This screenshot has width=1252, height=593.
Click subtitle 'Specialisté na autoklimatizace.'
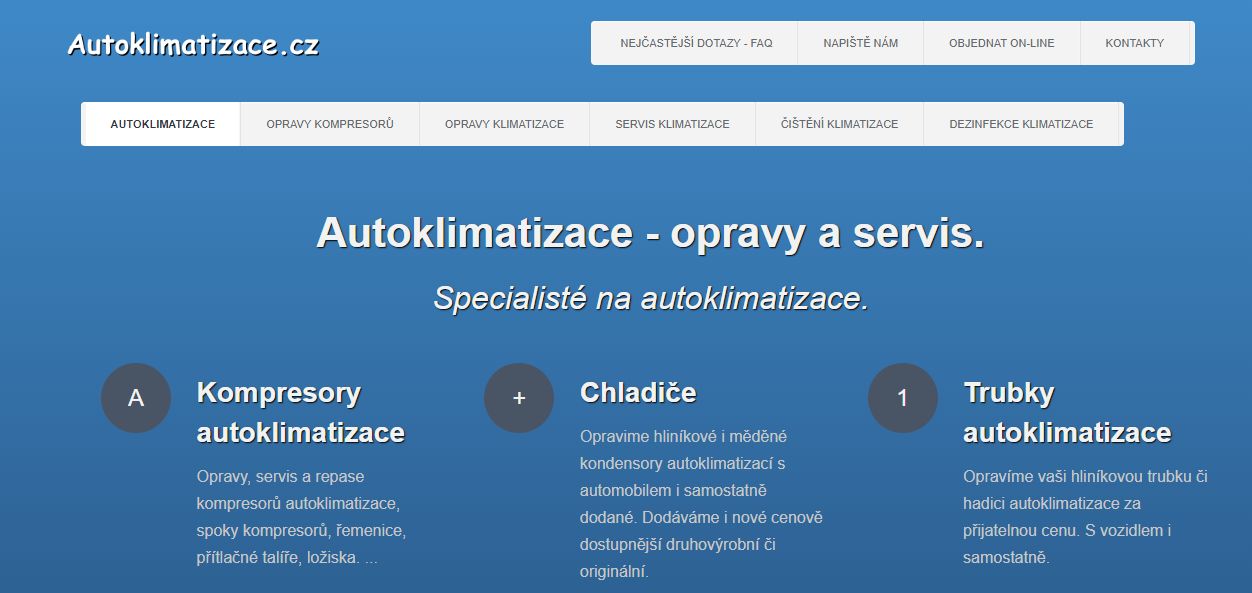pyautogui.click(x=651, y=298)
